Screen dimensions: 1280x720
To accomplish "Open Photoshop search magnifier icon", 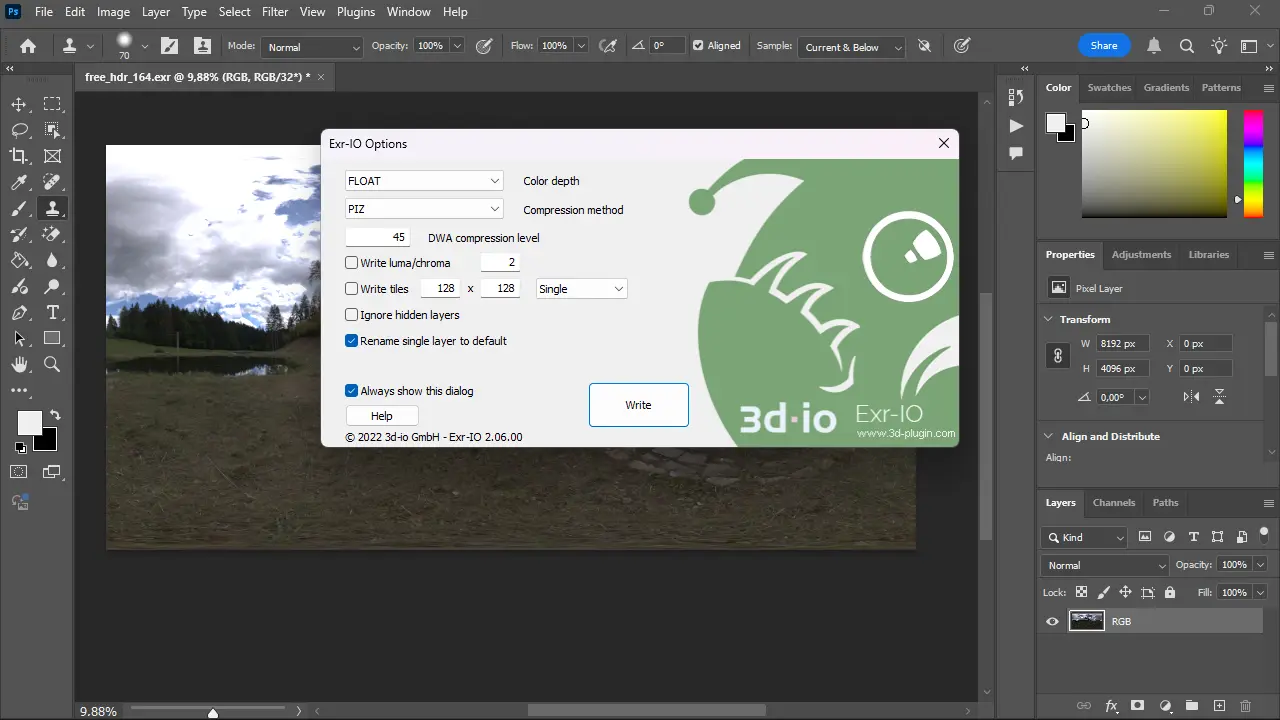I will [x=1187, y=46].
